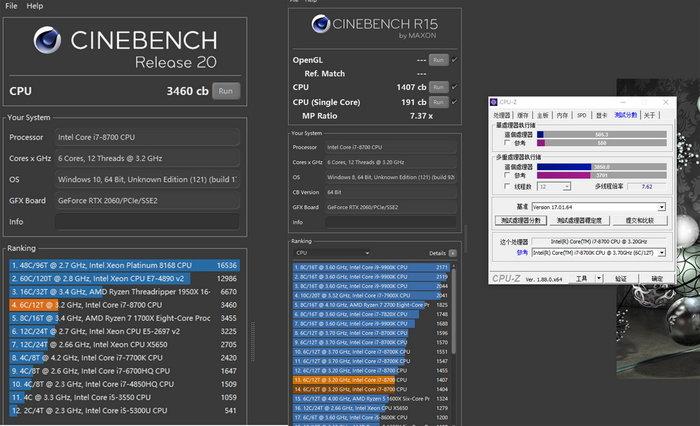Expand the 工具 dropdown arrow in CPU-Z

599,279
